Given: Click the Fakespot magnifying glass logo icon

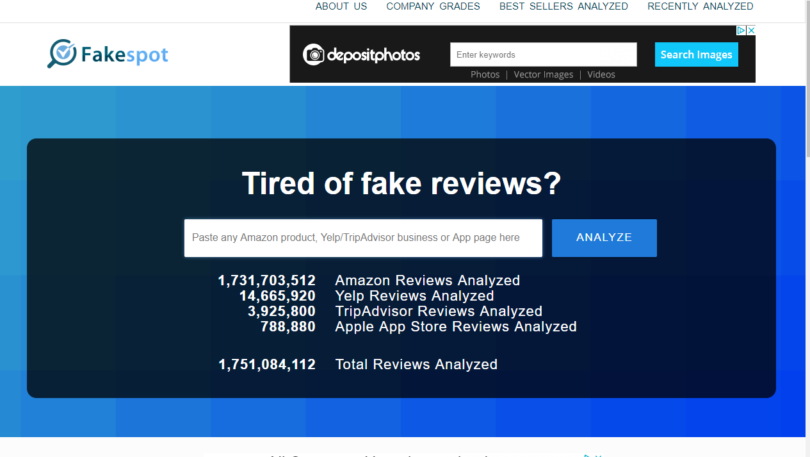Looking at the screenshot, I should (x=62, y=53).
